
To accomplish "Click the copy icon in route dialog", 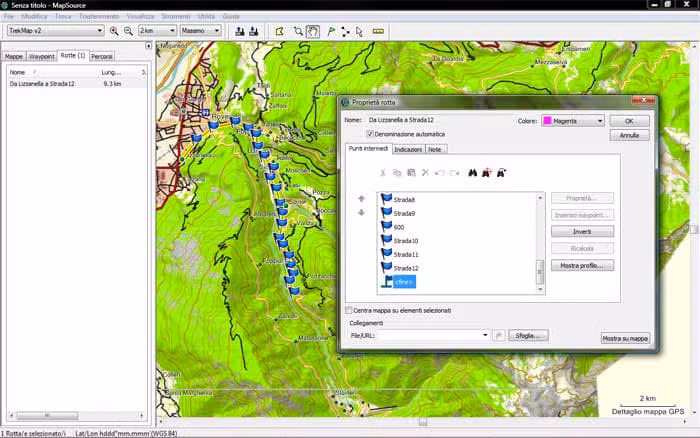I will 397,173.
